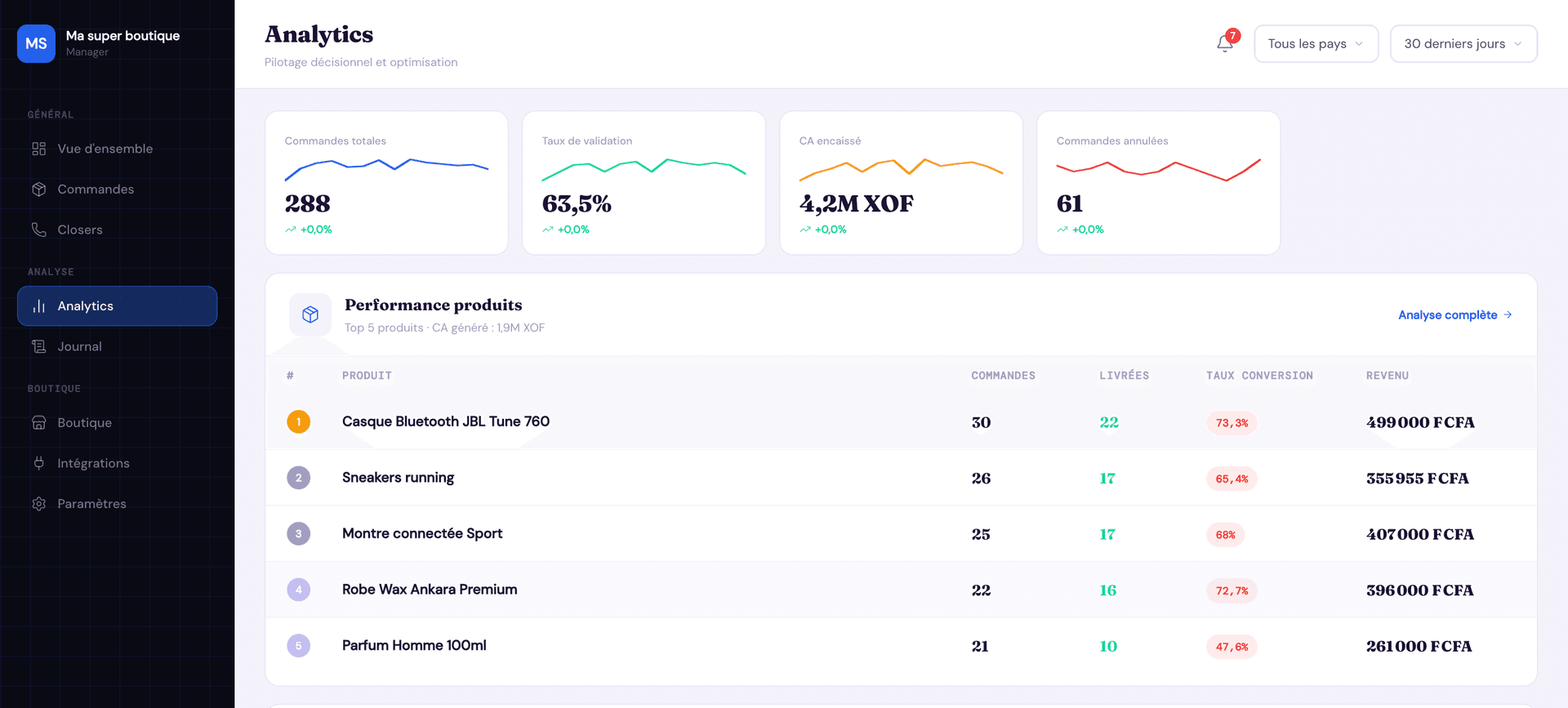
Task: Click the 407 000 FCFA revenue value
Action: pos(1420,534)
